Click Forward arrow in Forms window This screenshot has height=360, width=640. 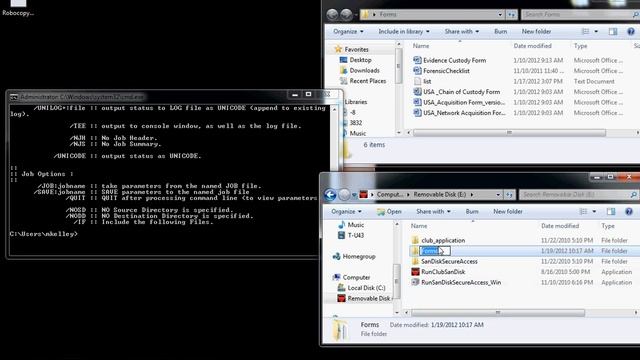click(x=346, y=15)
